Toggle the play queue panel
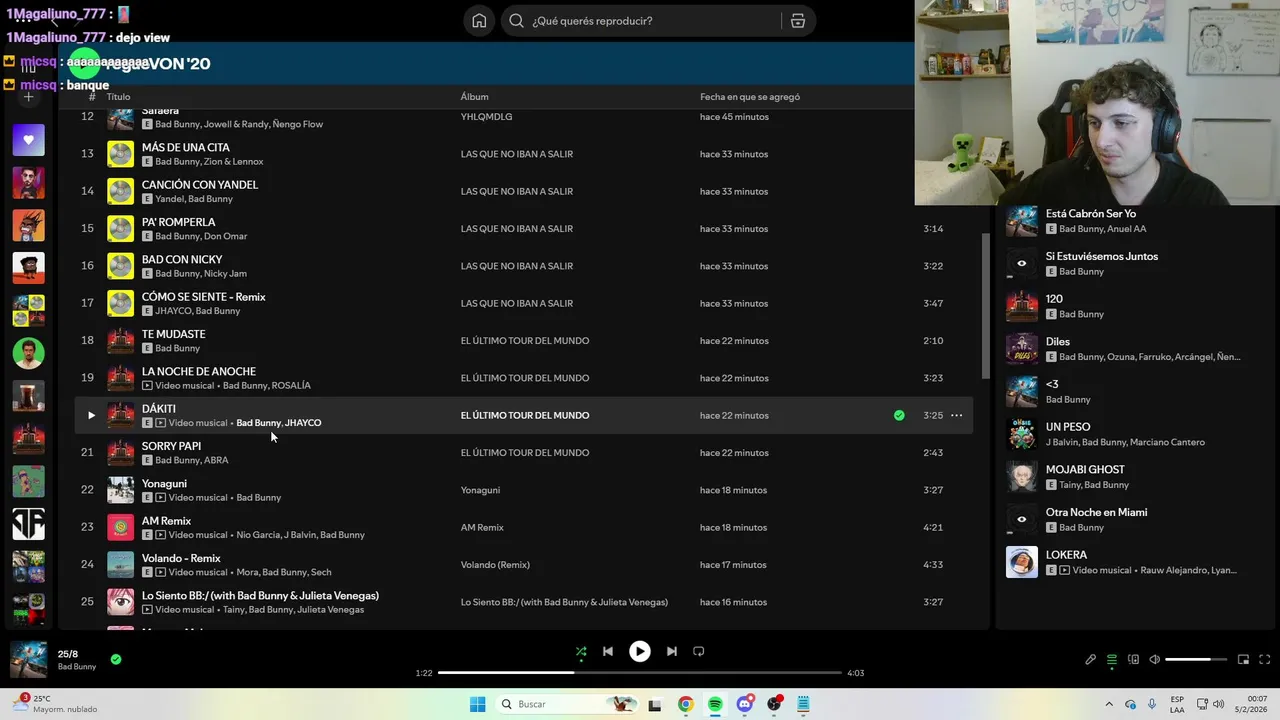Viewport: 1280px width, 720px height. (1112, 660)
